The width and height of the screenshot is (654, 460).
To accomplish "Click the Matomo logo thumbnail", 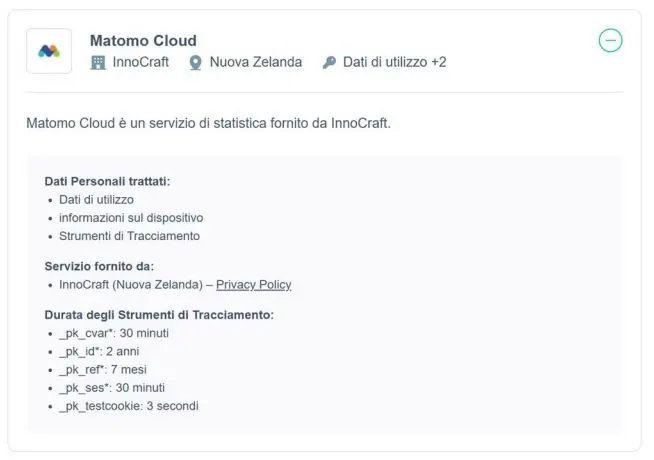I will 49,51.
